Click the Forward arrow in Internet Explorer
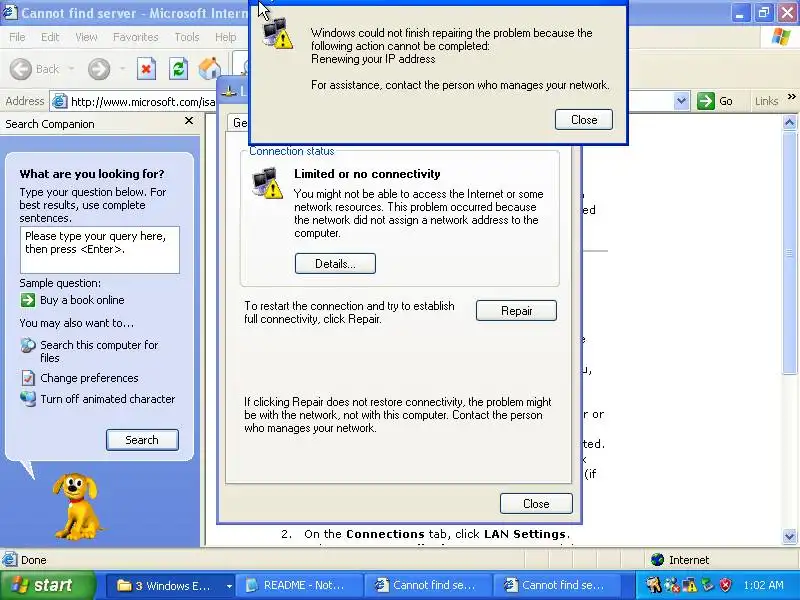Screen dimensions: 800x600 click(98, 69)
